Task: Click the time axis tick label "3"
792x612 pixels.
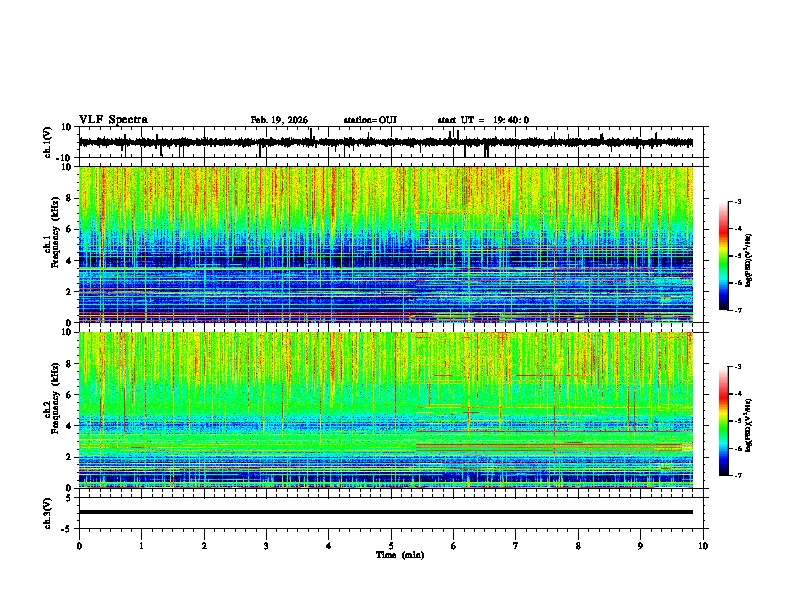Action: (x=266, y=546)
